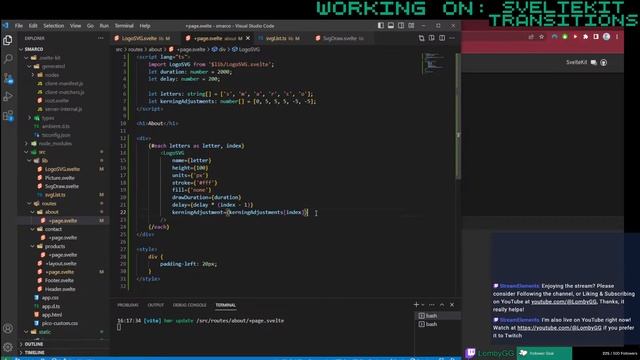This screenshot has width=640, height=360.
Task: Switch to the PROBLEMS panel tab
Action: click(128, 305)
